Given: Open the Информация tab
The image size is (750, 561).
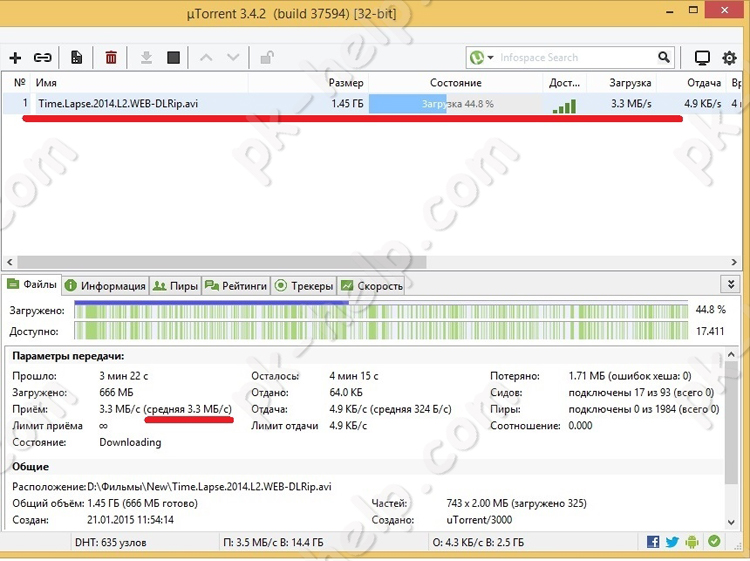Looking at the screenshot, I should pyautogui.click(x=105, y=286).
